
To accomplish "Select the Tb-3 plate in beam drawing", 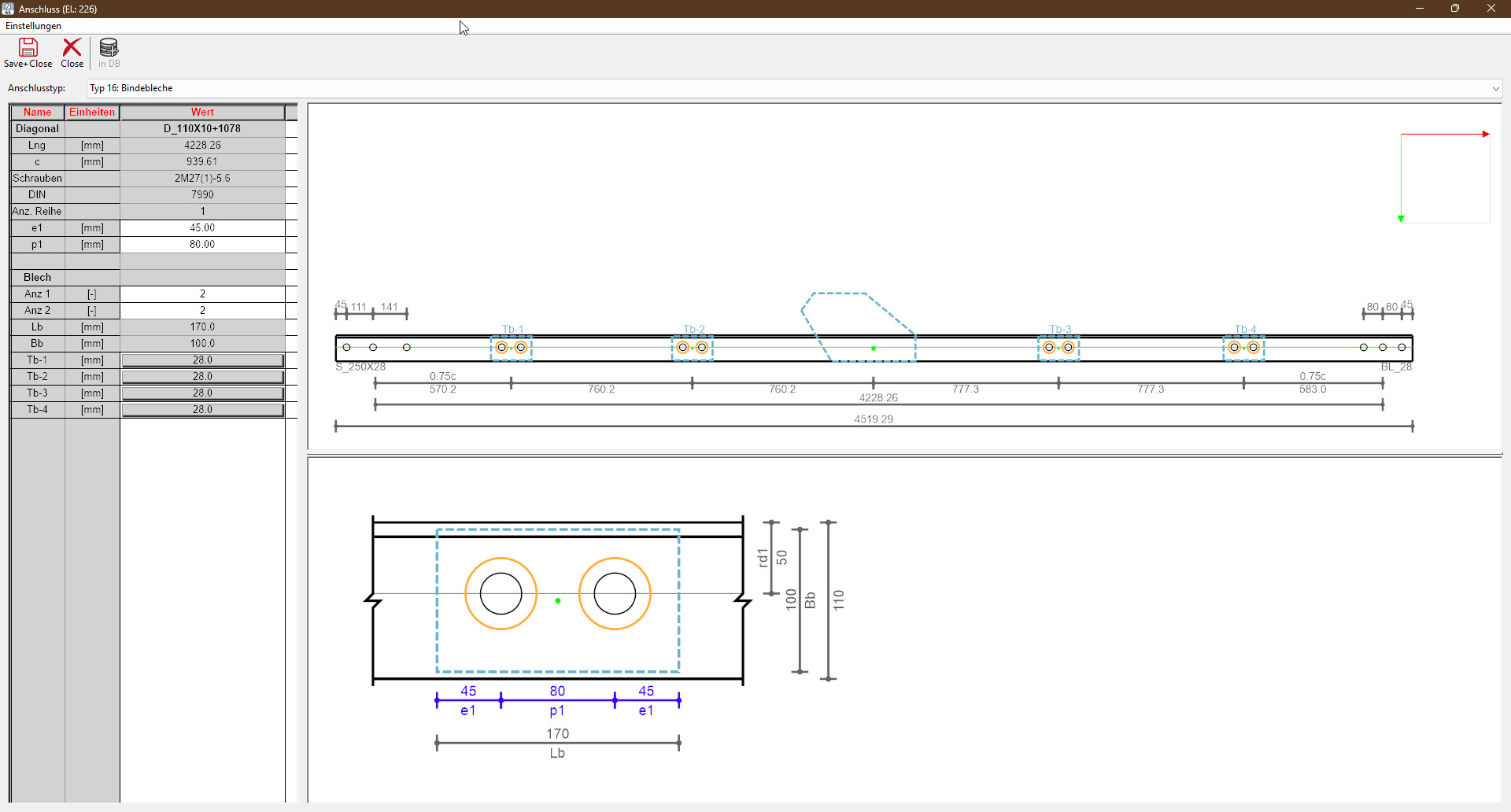I will pyautogui.click(x=1058, y=348).
